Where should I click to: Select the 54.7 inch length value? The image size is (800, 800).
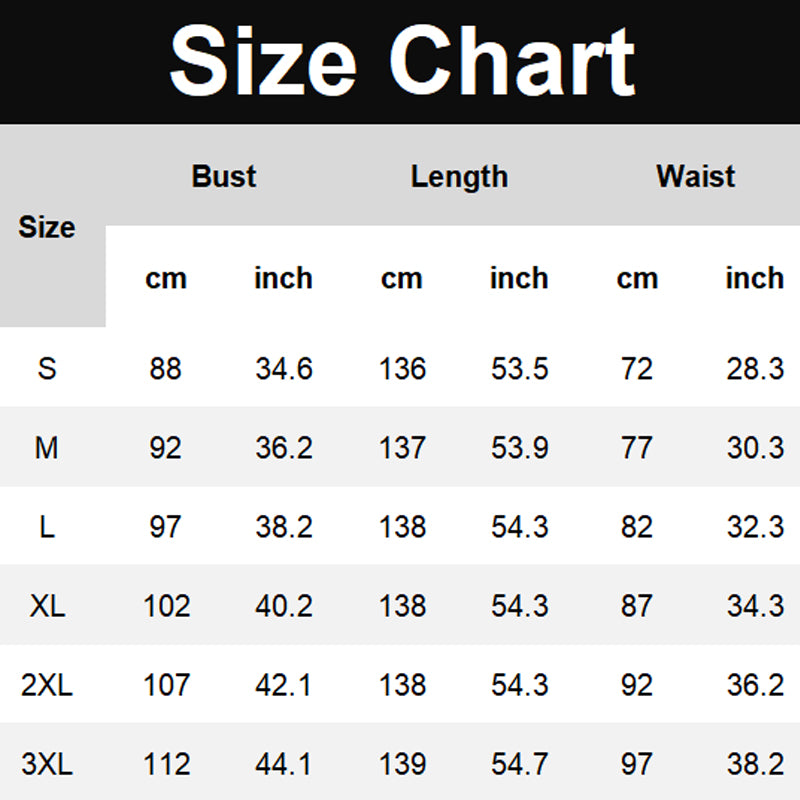point(519,764)
